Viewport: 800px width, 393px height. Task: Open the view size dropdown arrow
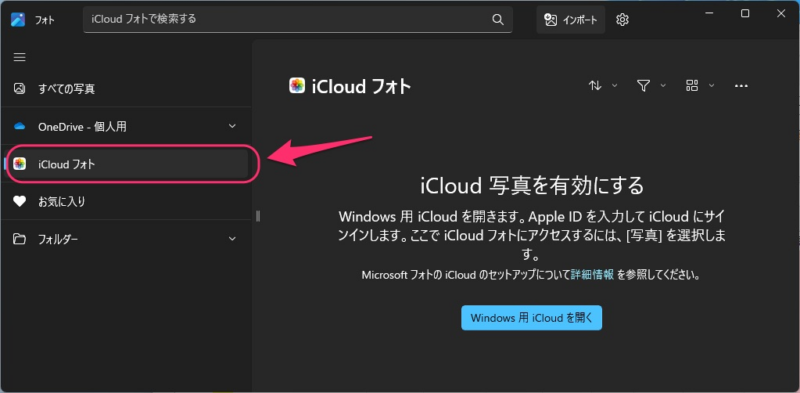(711, 86)
